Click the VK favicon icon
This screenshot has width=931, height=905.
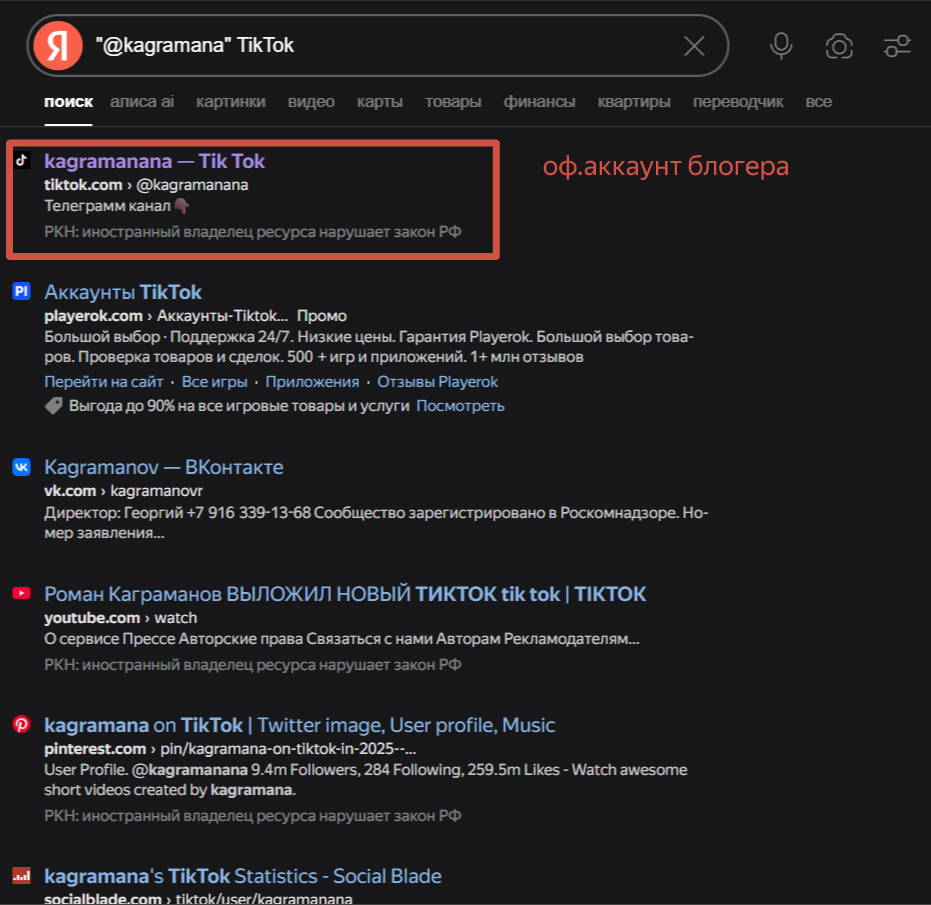click(x=22, y=467)
